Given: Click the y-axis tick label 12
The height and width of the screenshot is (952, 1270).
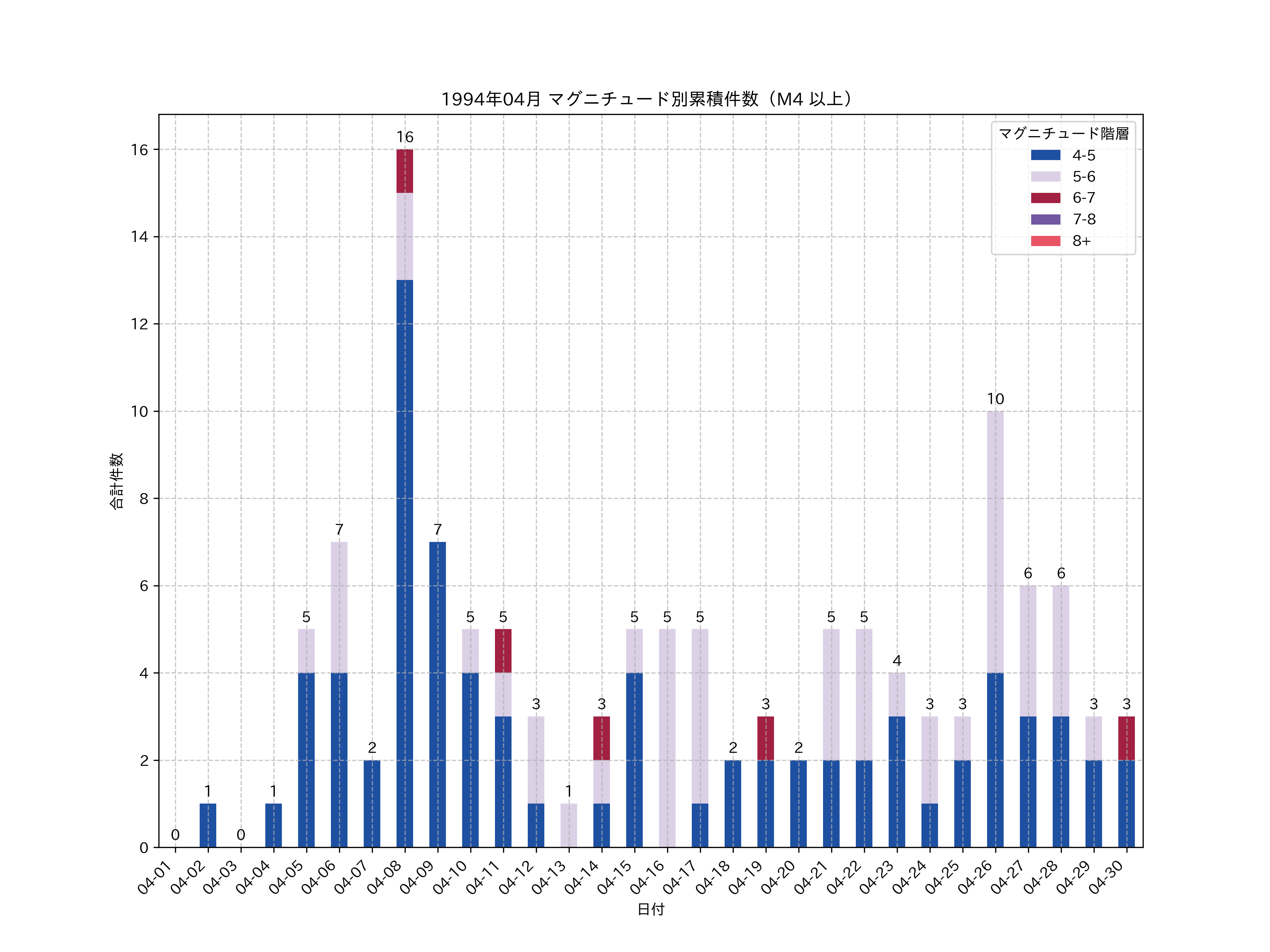Looking at the screenshot, I should click(139, 324).
